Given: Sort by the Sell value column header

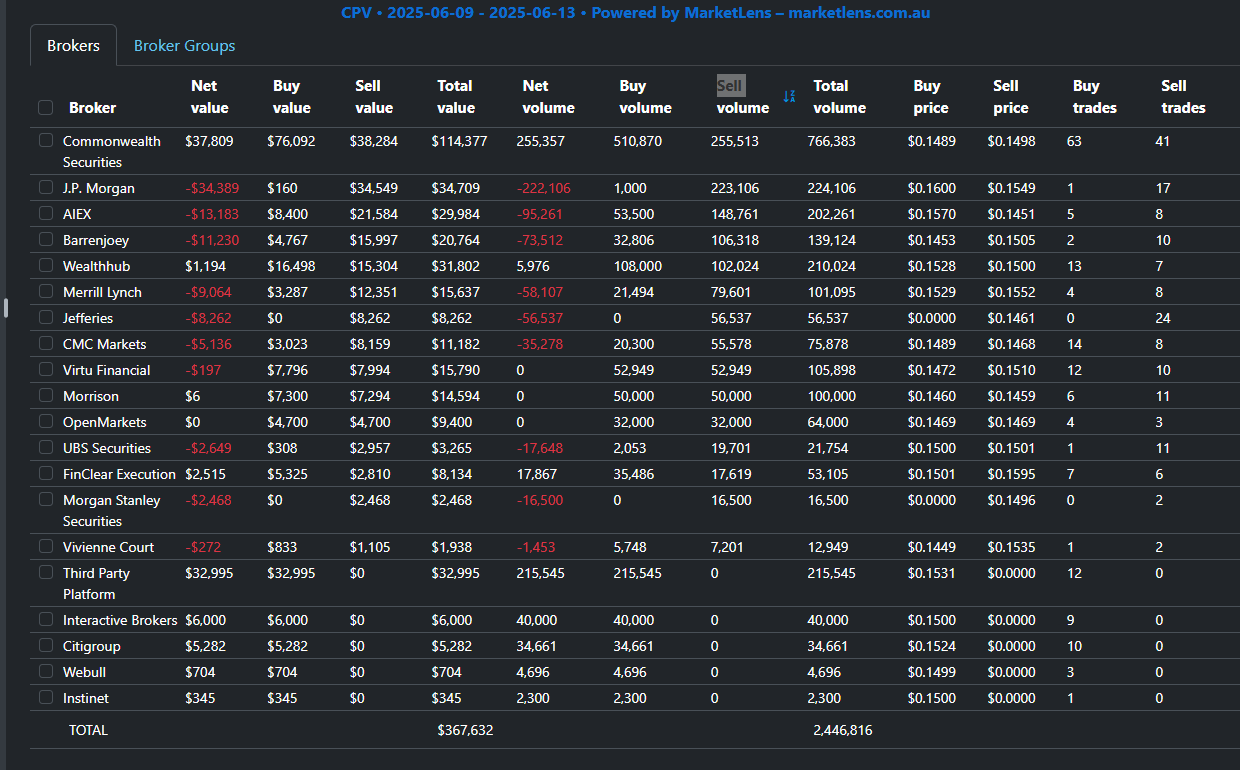Looking at the screenshot, I should (373, 97).
